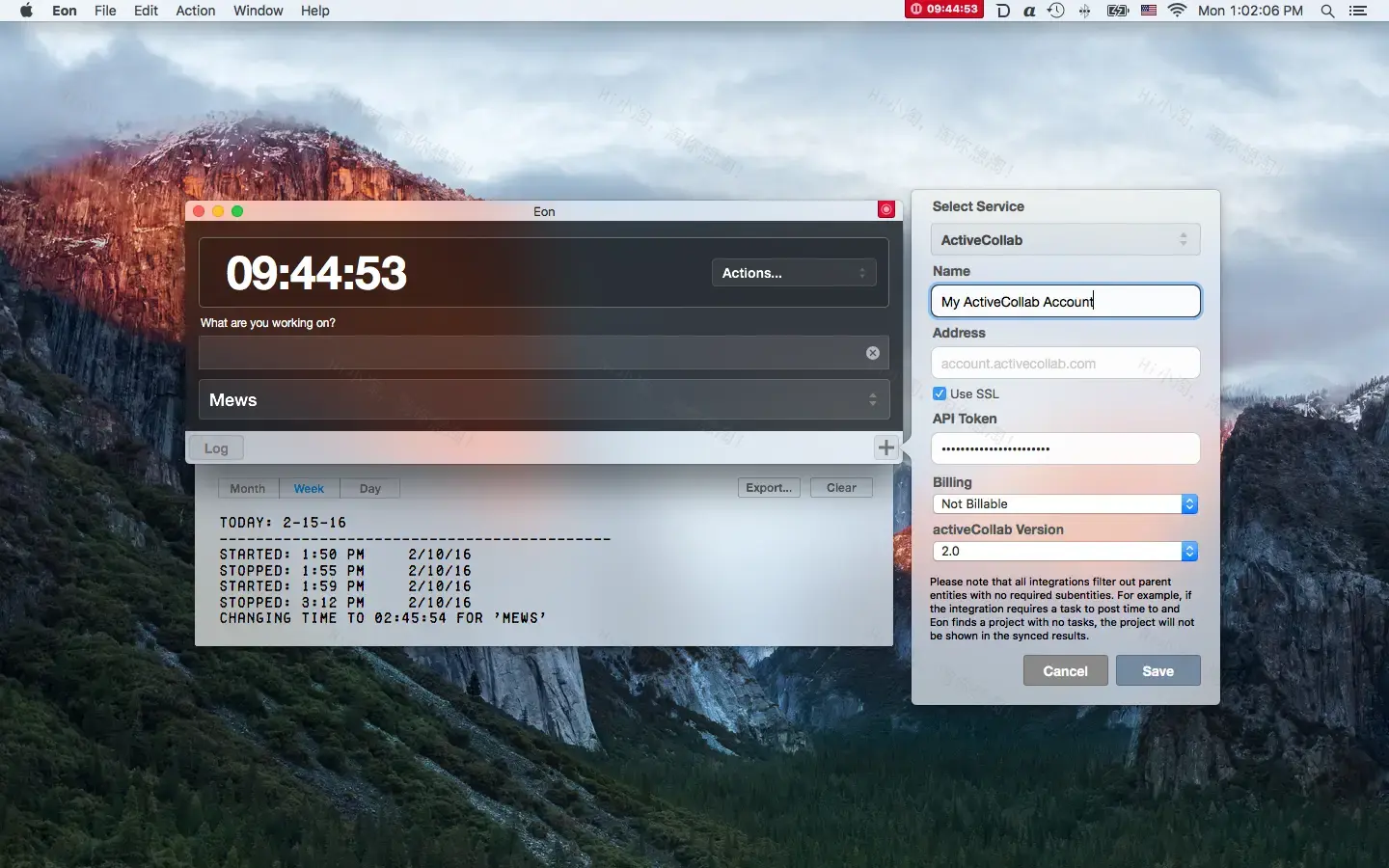Click the Wi-Fi status icon

[1178, 11]
